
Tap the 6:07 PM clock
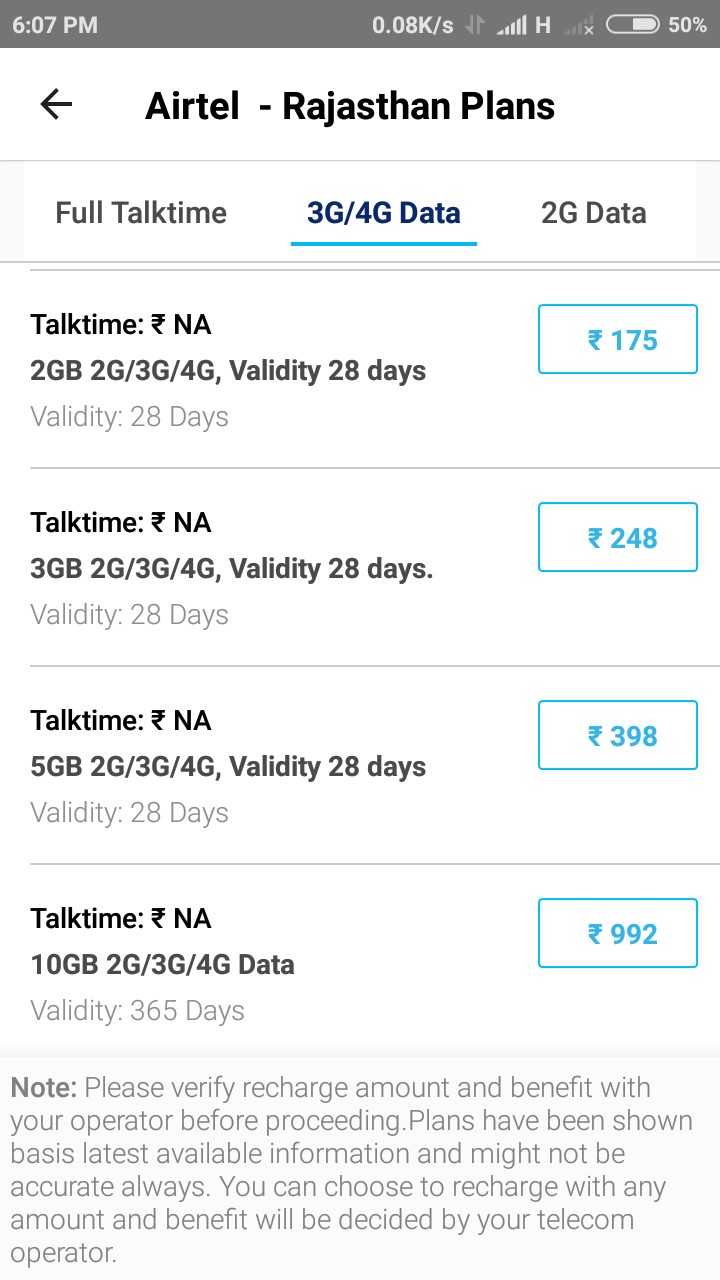click(55, 25)
